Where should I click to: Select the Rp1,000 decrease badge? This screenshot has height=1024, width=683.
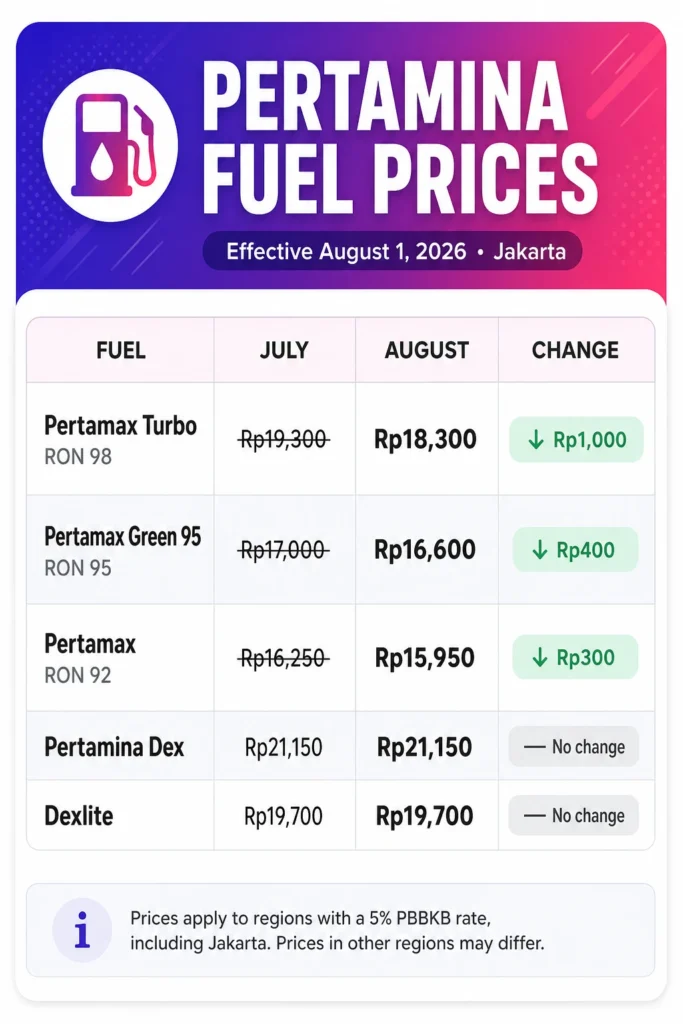tap(577, 440)
